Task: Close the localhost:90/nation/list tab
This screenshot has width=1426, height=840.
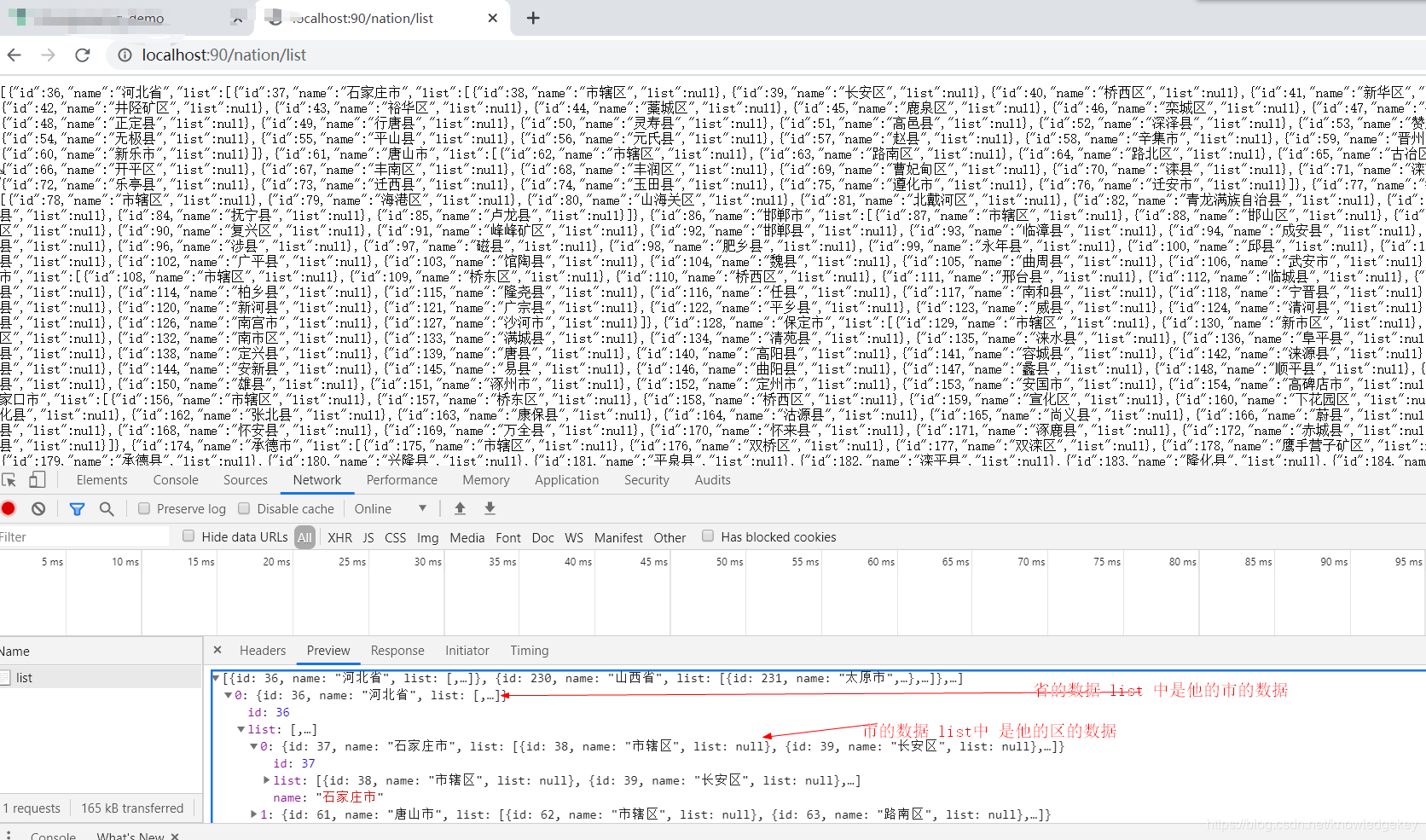Action: 492,18
